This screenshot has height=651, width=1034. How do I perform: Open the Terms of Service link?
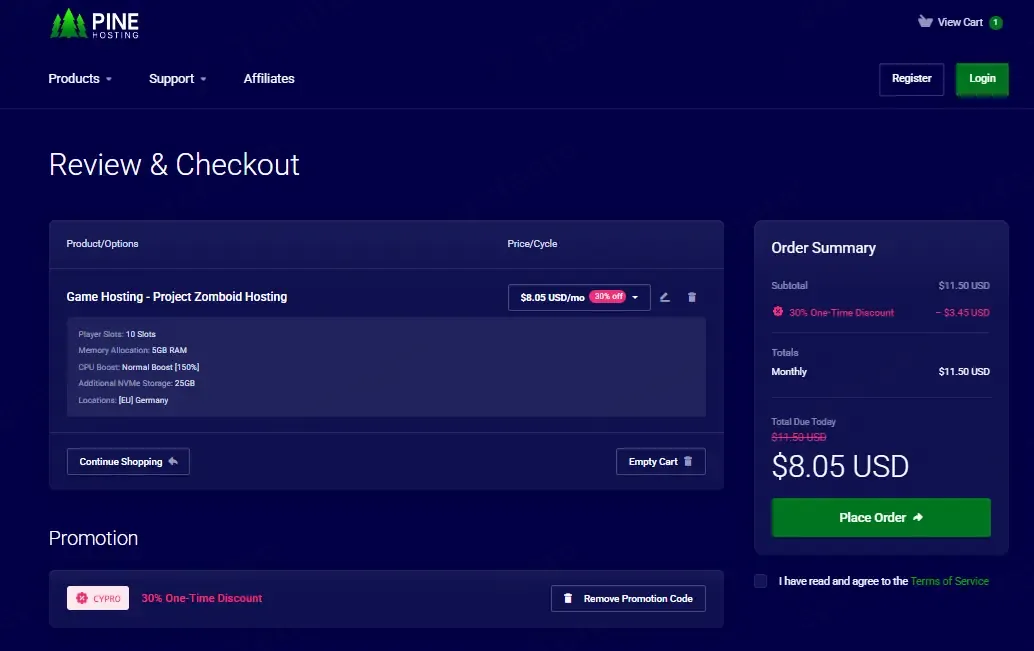point(950,581)
